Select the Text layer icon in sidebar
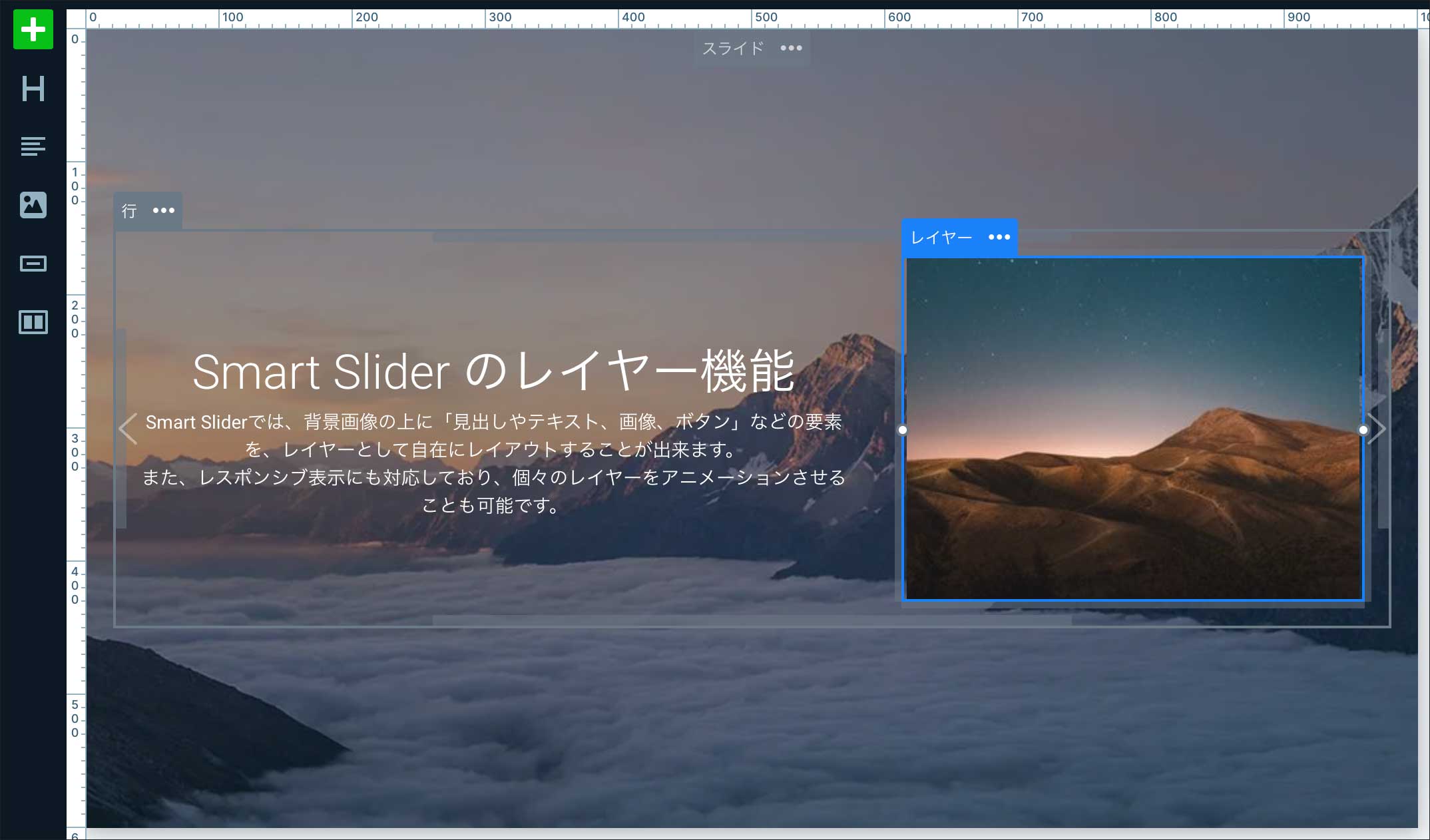Viewport: 1430px width, 840px height. coord(33,146)
